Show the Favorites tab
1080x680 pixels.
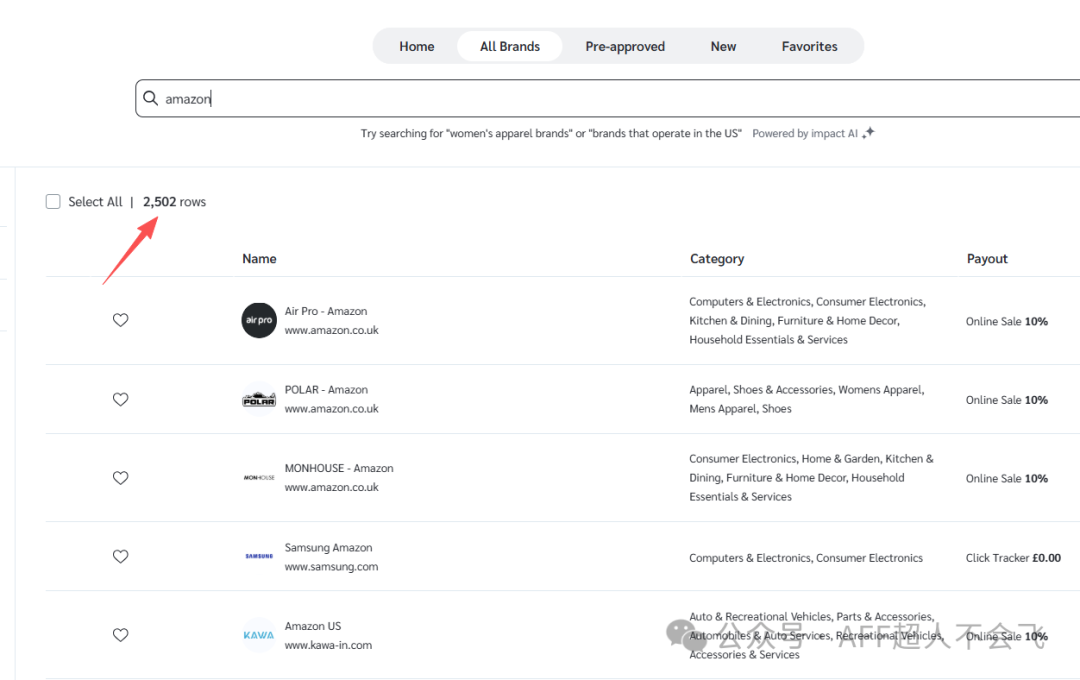tap(809, 46)
